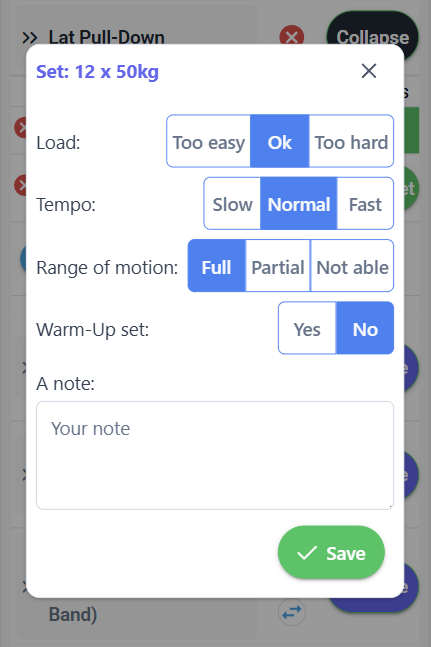Viewport: 431px width, 647px height.
Task: Click the checkmark icon on Save
Action: pos(307,553)
